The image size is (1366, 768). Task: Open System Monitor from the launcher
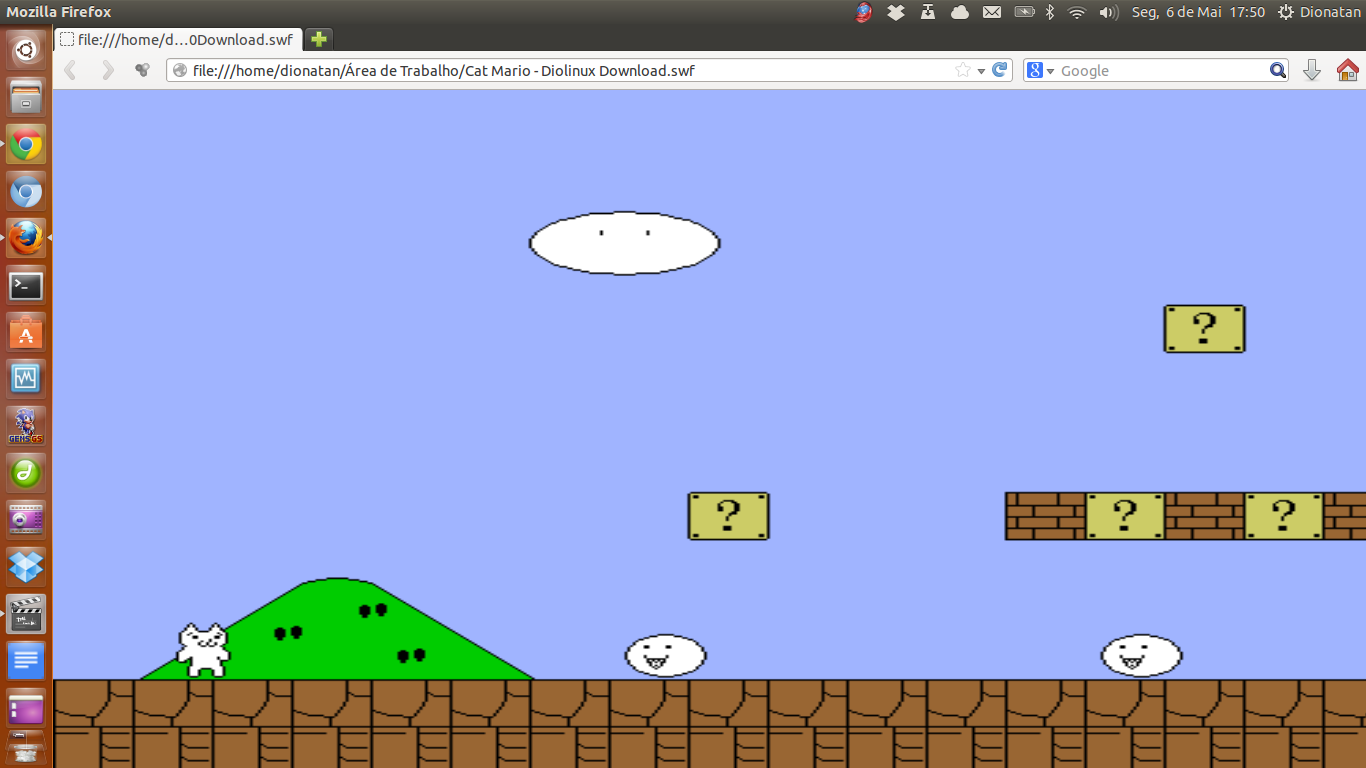coord(26,379)
